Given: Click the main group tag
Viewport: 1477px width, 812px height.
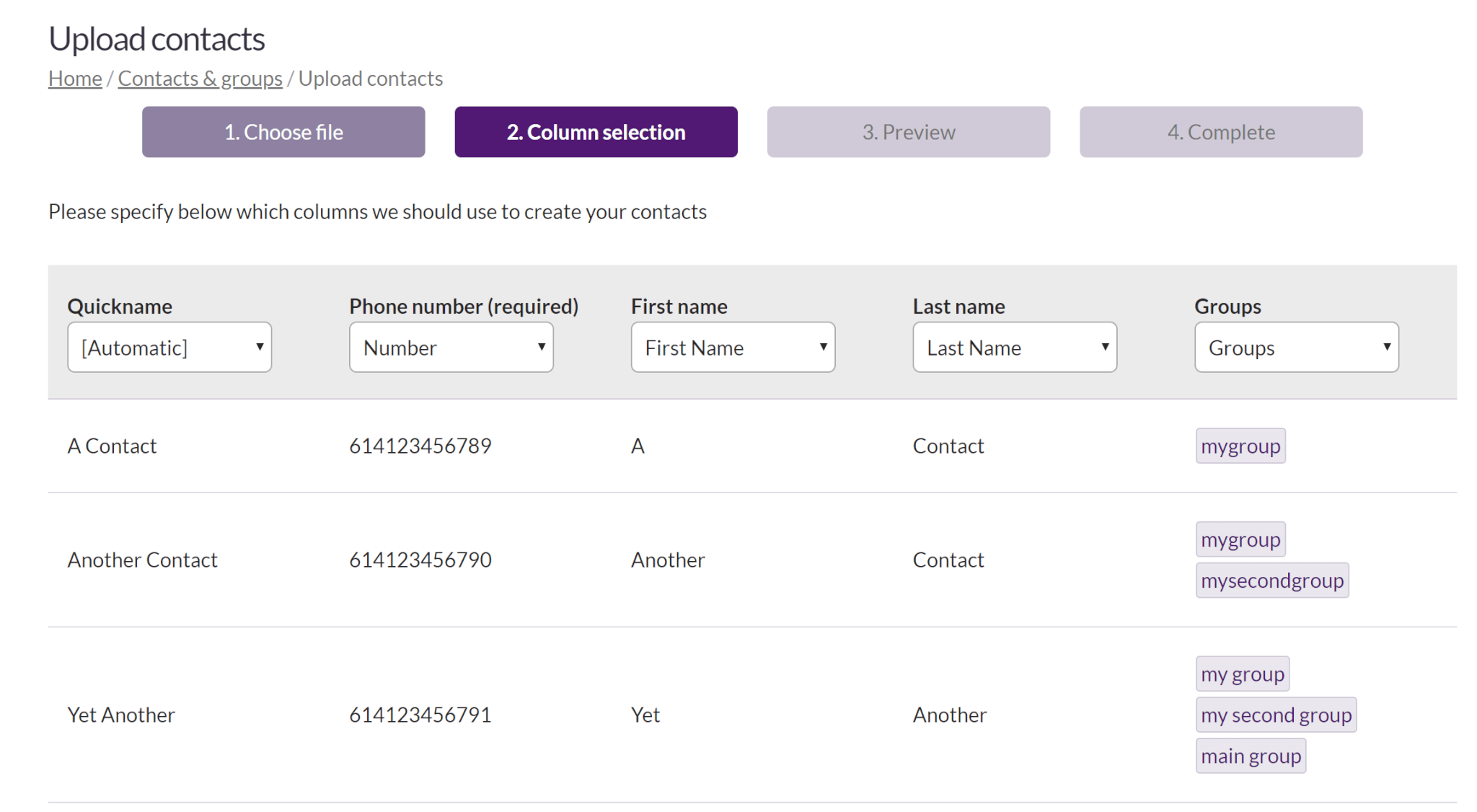Looking at the screenshot, I should (1251, 755).
